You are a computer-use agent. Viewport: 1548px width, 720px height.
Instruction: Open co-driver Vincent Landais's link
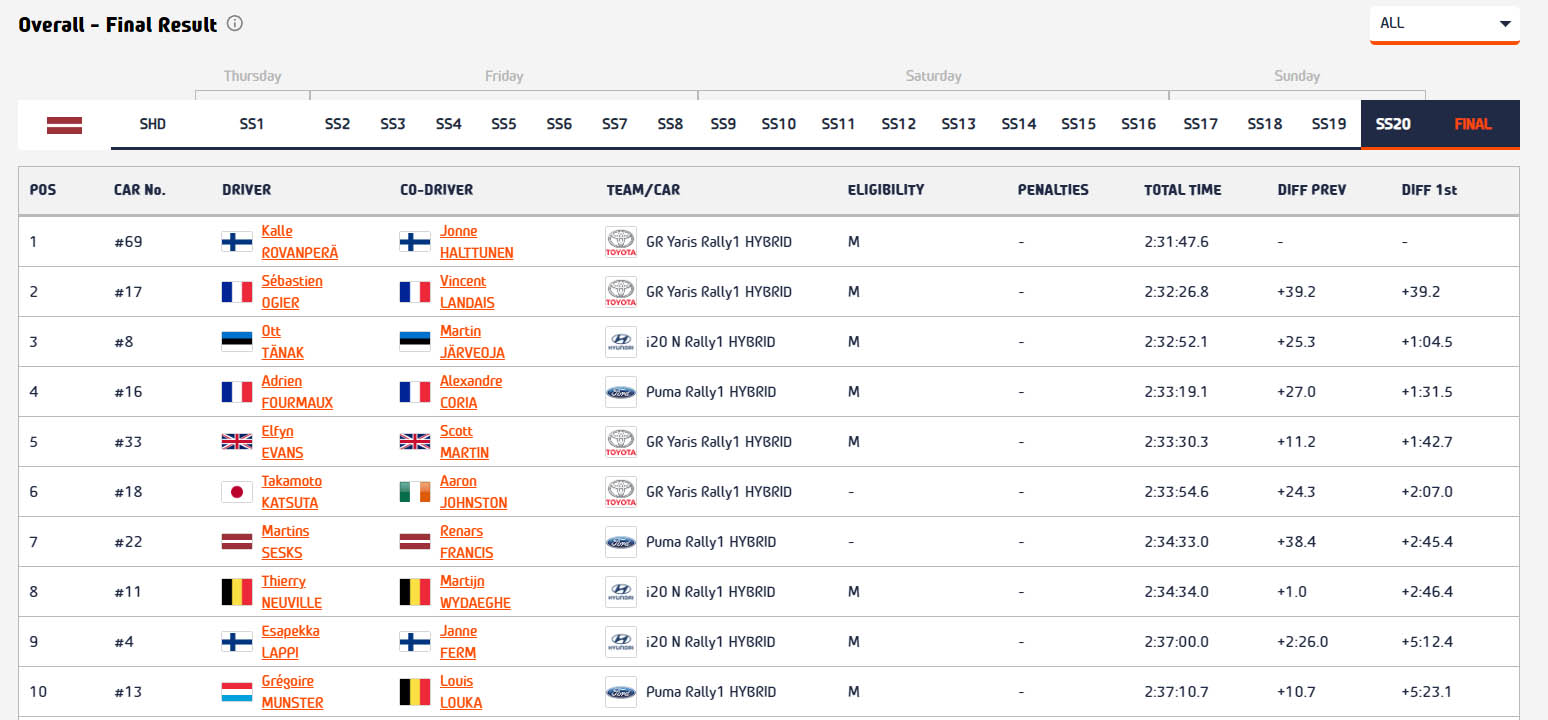[x=467, y=292]
